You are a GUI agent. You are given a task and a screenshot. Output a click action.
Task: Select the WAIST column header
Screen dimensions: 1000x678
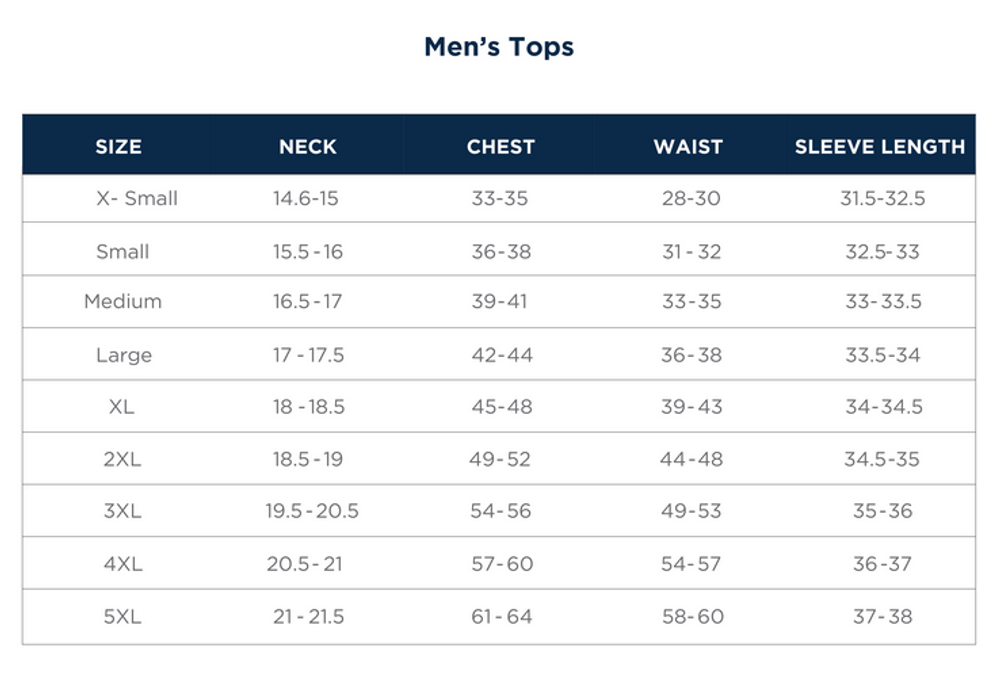[688, 147]
